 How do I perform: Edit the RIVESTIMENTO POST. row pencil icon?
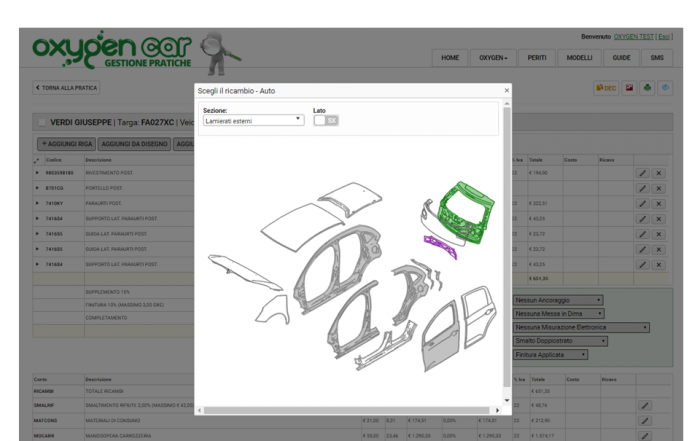642,173
